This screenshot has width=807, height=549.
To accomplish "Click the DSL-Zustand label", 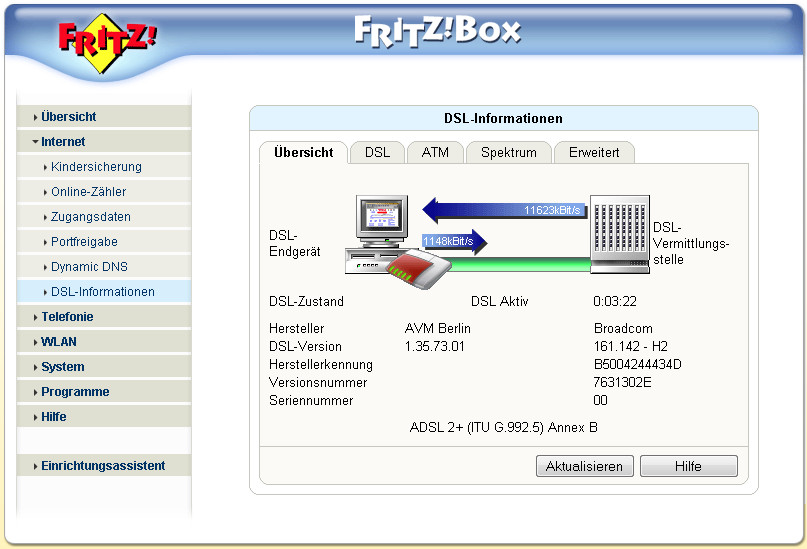I will [306, 302].
